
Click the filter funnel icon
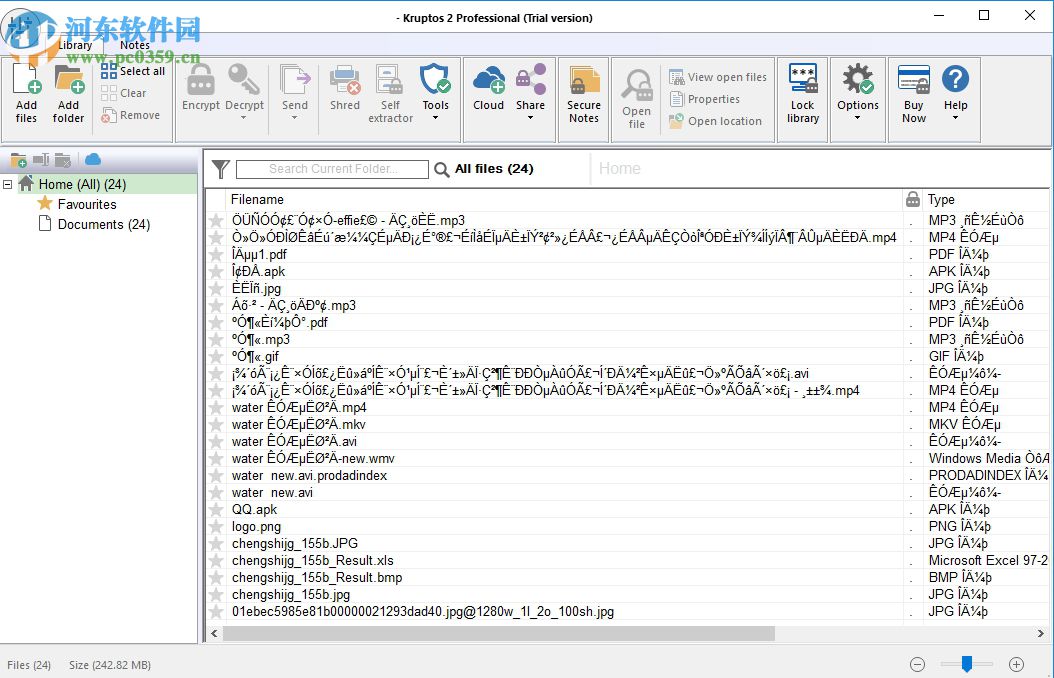(220, 169)
